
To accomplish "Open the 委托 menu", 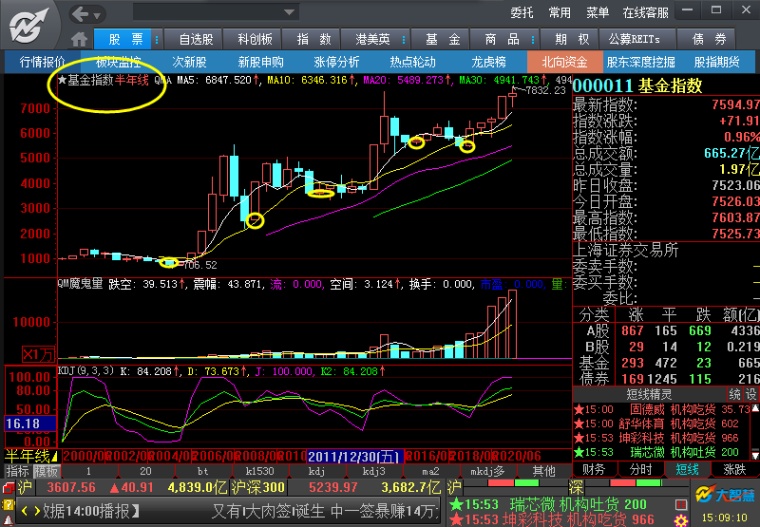I will pyautogui.click(x=522, y=13).
